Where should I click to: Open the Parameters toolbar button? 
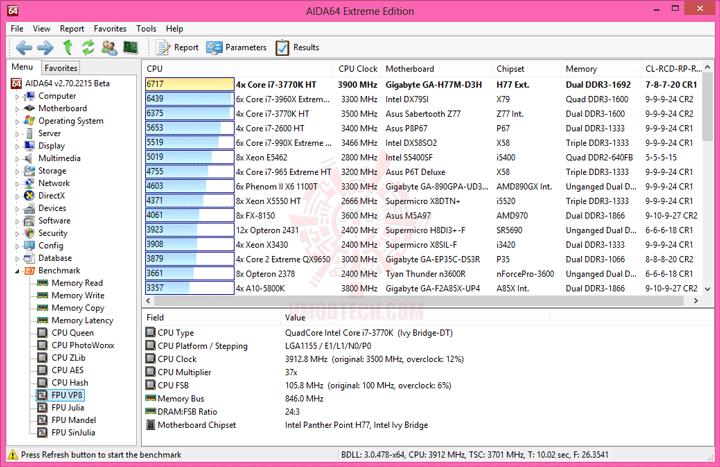tap(236, 47)
